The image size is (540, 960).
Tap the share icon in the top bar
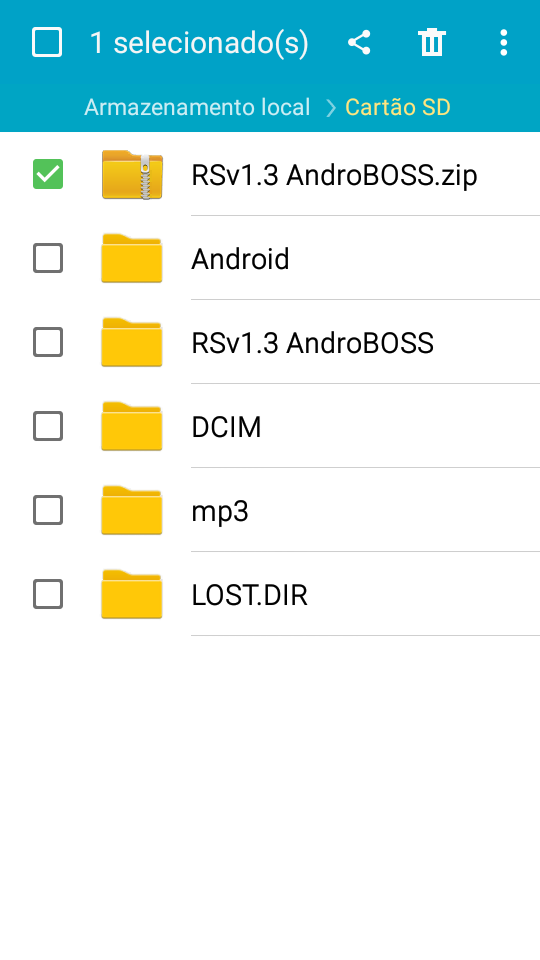tap(359, 43)
